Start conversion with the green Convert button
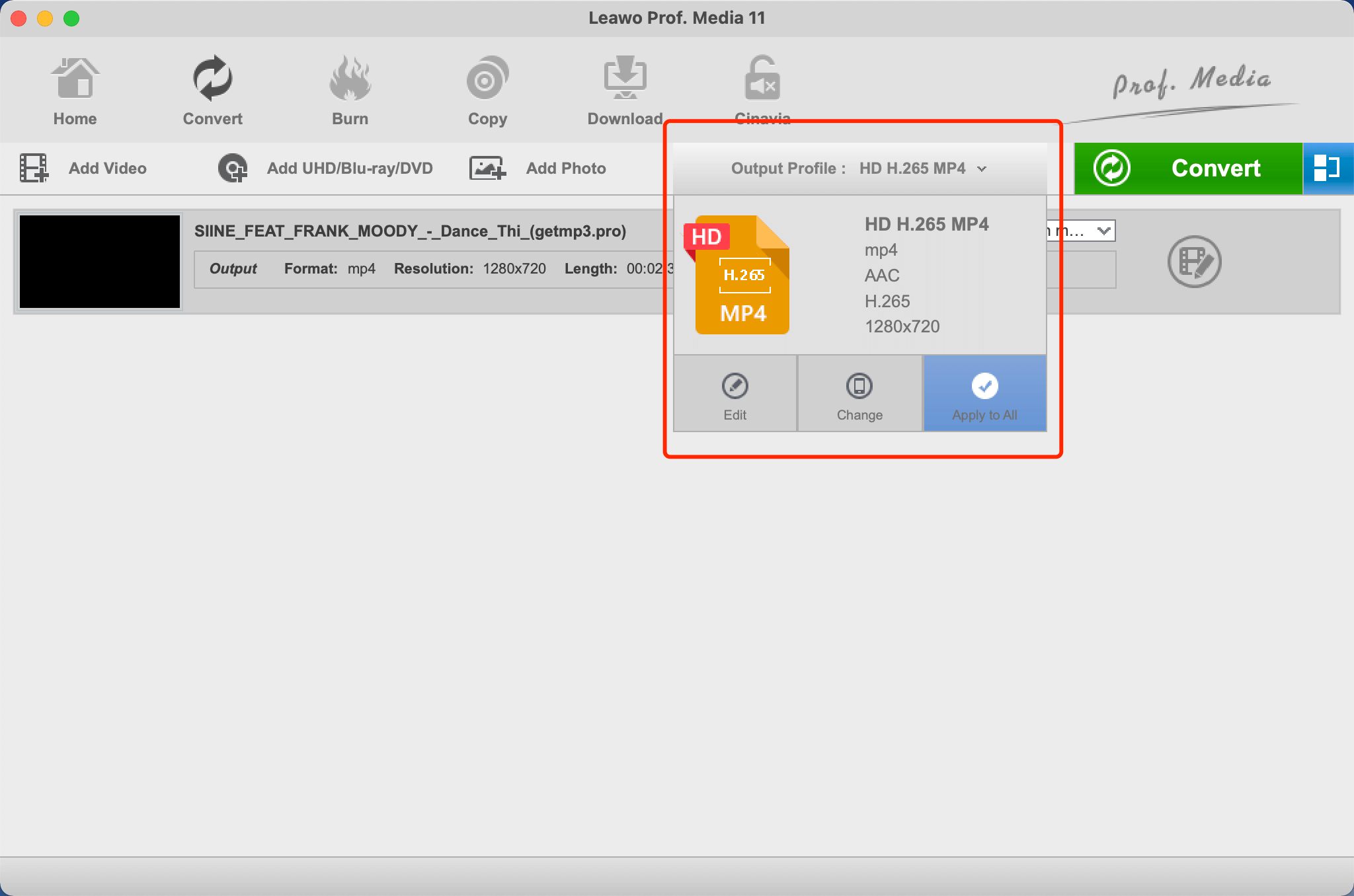Image resolution: width=1354 pixels, height=896 pixels. 1188,168
